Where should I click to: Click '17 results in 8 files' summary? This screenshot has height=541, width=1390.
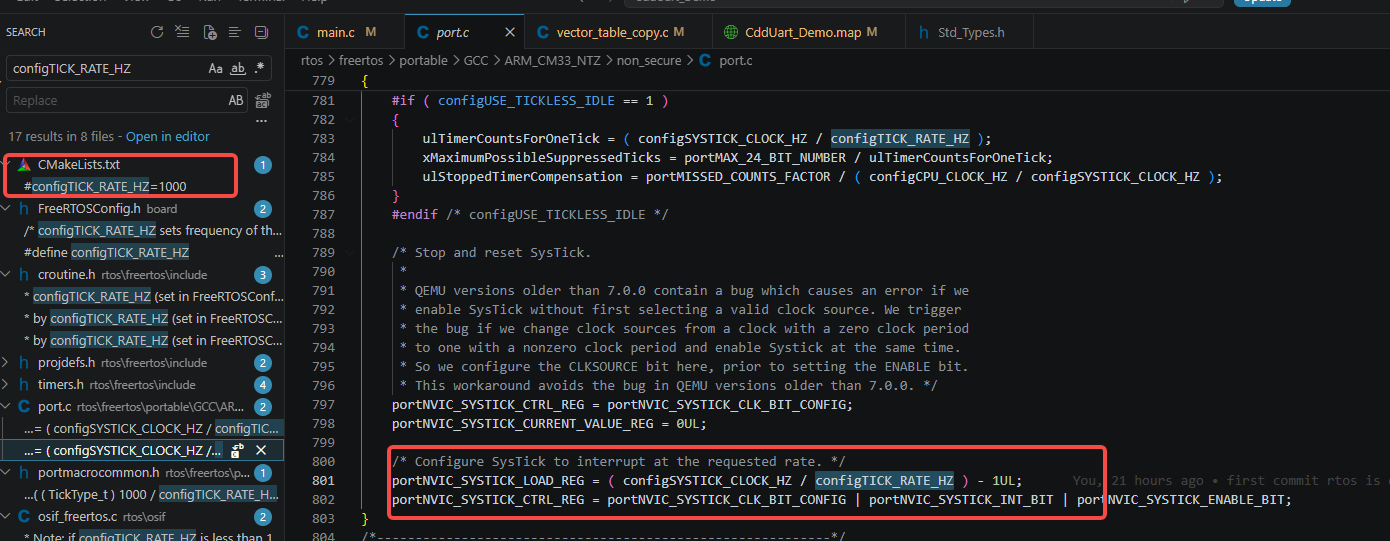(63, 136)
